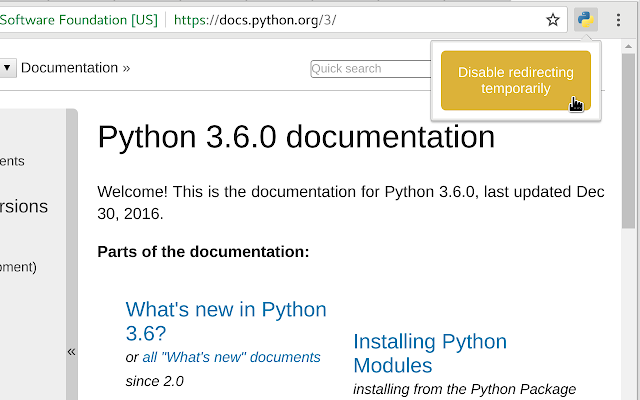Open the Chrome three-dot menu
The image size is (640, 400).
point(618,20)
